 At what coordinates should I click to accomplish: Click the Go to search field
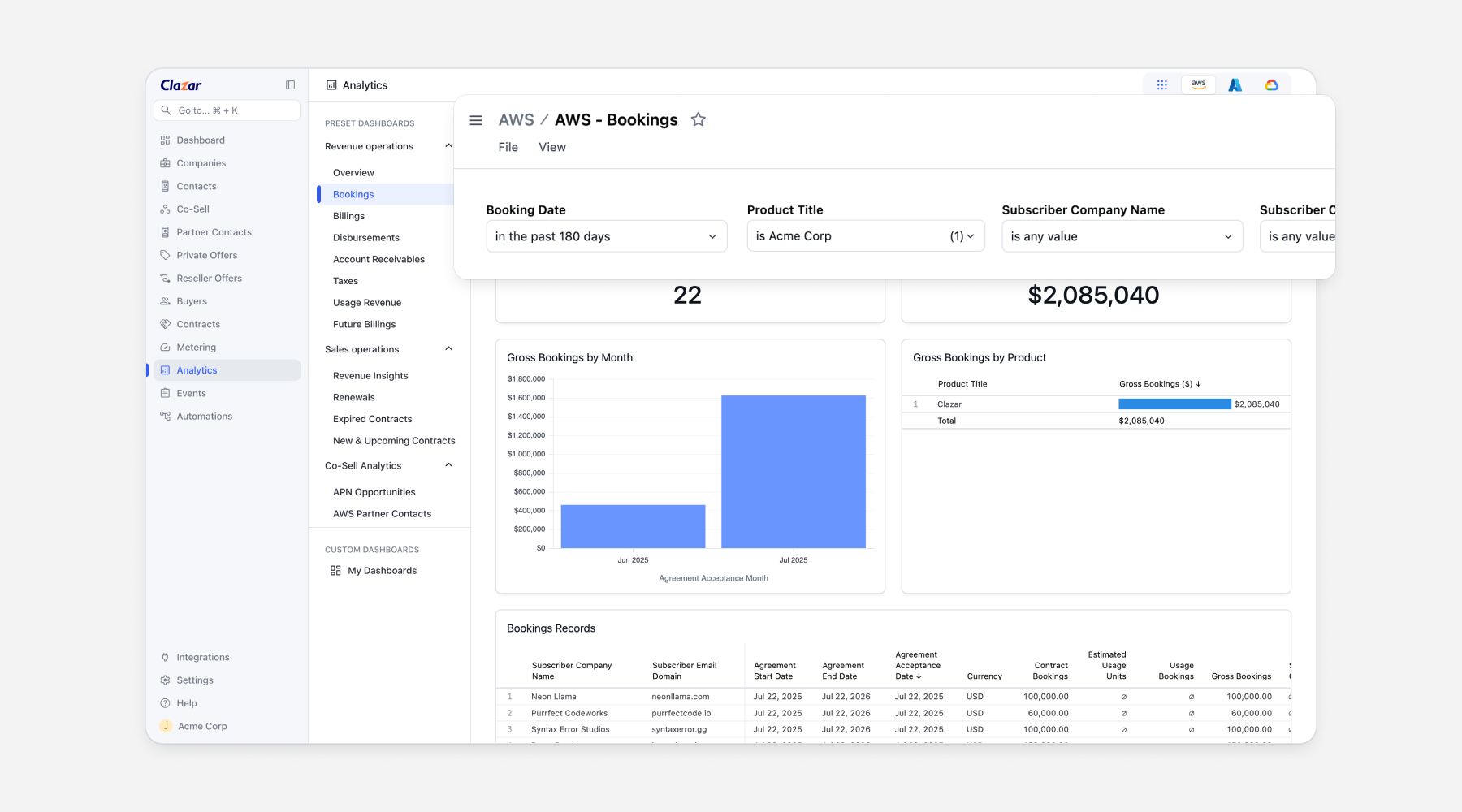227,110
